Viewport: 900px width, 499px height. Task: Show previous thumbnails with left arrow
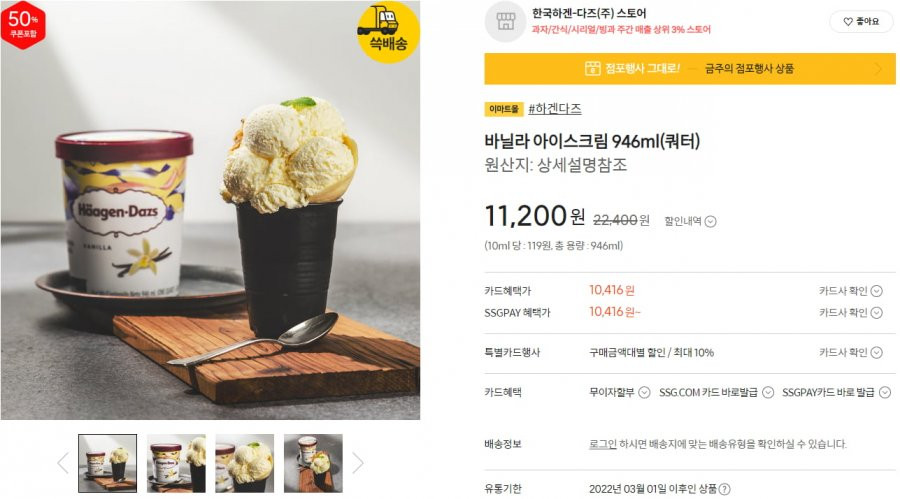point(63,463)
